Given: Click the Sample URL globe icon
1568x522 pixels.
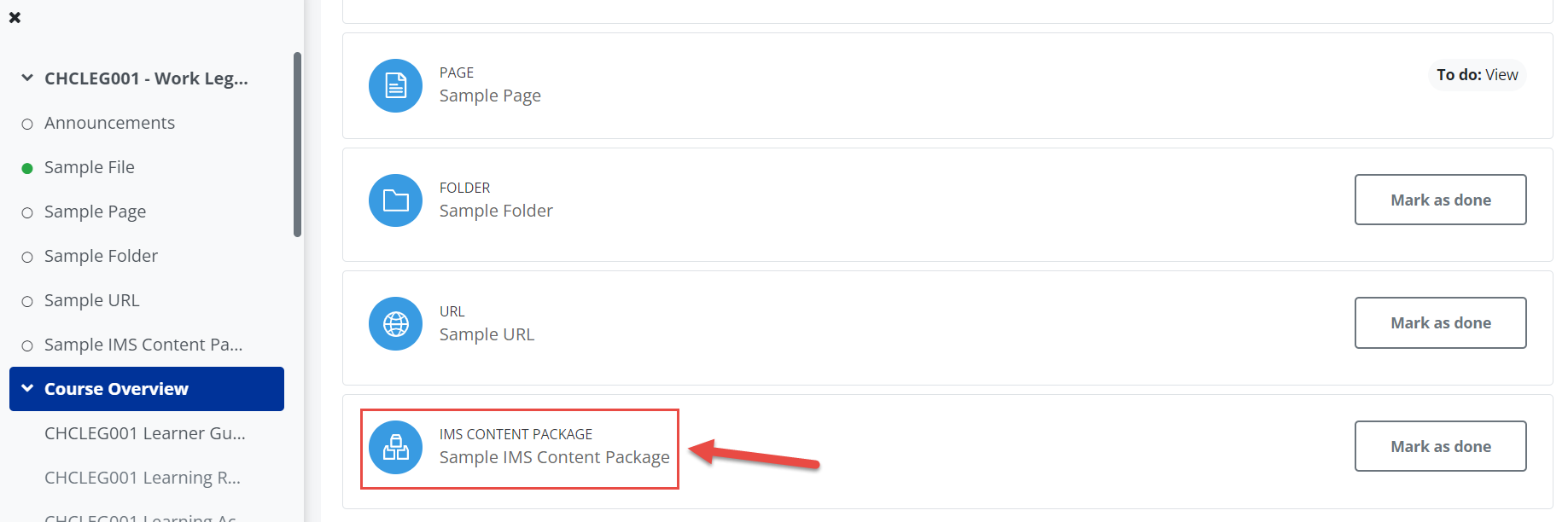Looking at the screenshot, I should tap(395, 324).
